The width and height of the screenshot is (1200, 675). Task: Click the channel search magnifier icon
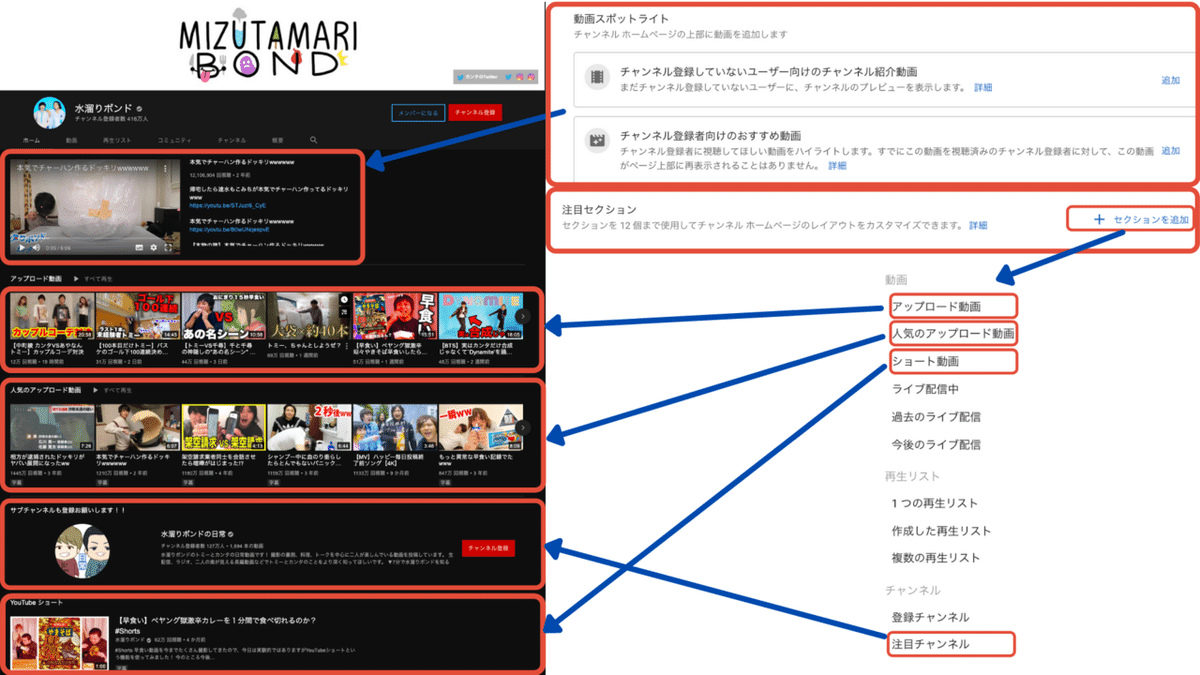(313, 141)
